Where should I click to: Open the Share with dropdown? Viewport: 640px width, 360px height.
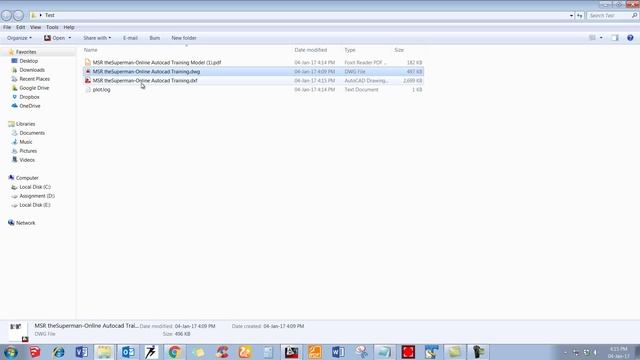97,38
